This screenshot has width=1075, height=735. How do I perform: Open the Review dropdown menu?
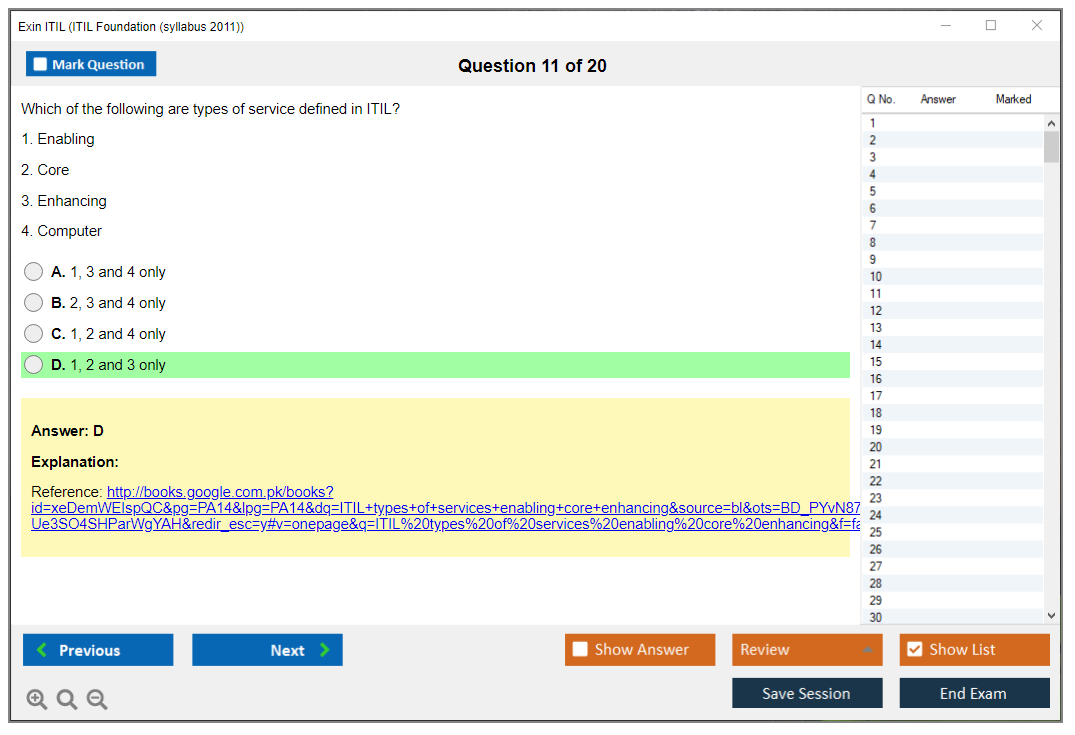click(x=807, y=650)
